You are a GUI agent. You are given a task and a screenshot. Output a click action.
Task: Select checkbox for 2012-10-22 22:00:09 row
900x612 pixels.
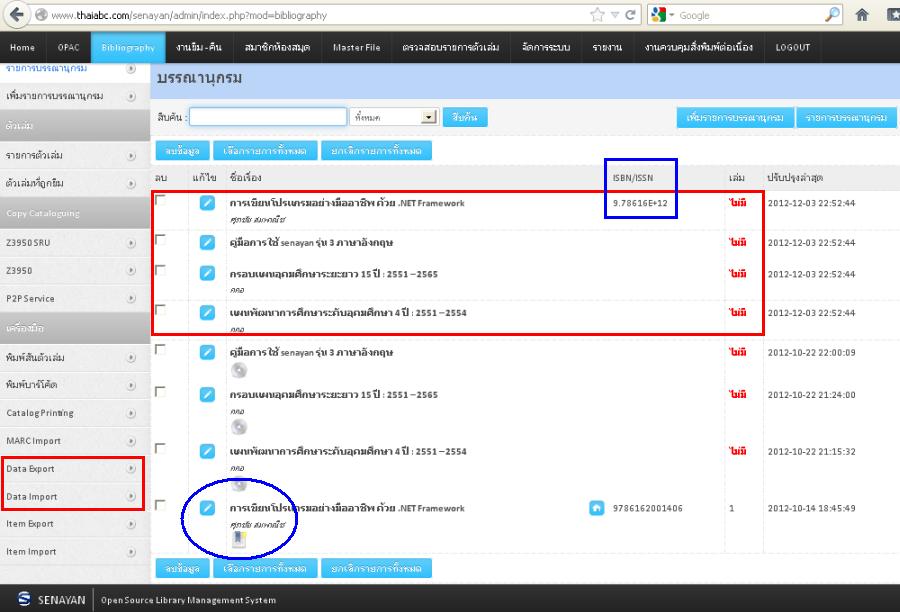tap(161, 349)
